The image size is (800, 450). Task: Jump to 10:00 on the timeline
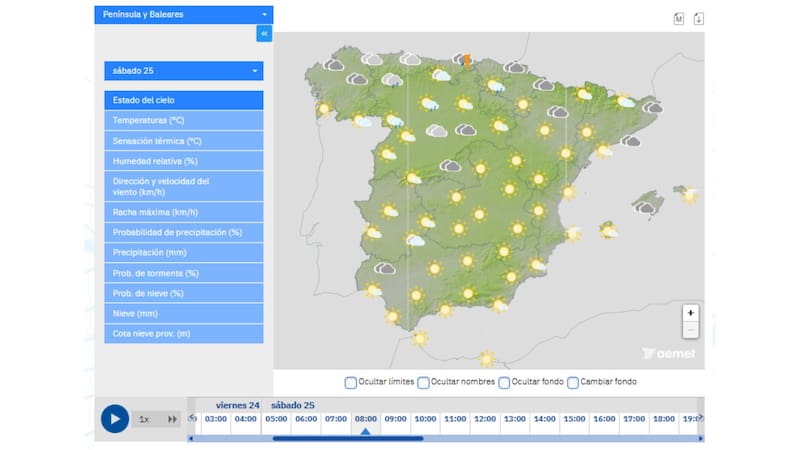click(425, 419)
